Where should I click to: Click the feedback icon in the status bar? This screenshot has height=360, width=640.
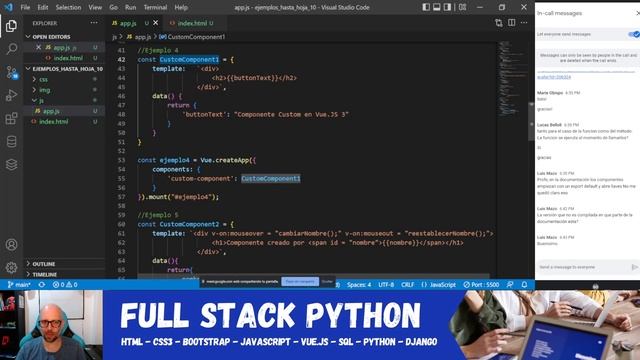click(510, 284)
